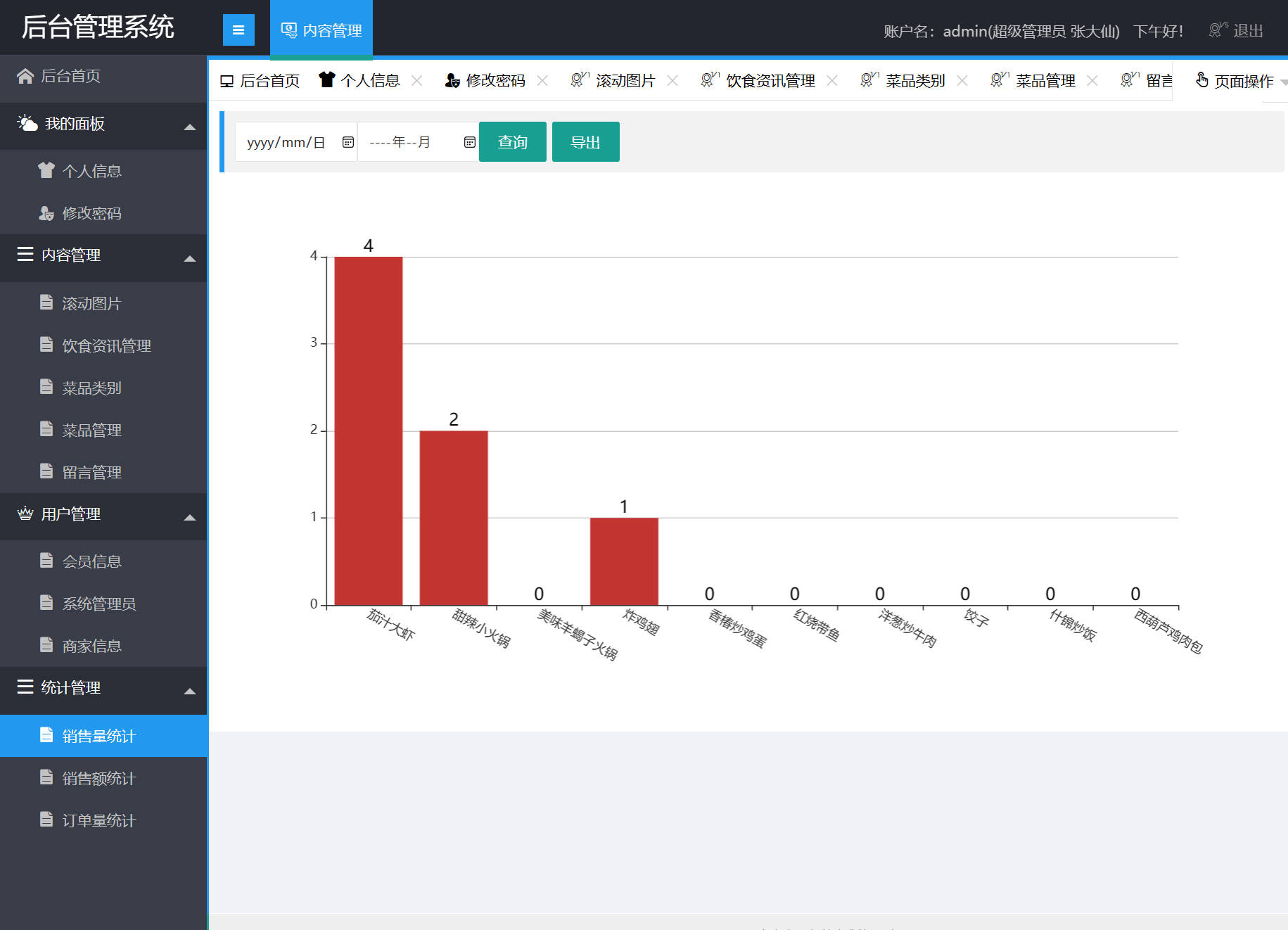Click the shirt icon for 个人信息 in sidebar
This screenshot has height=930, width=1288.
[x=46, y=170]
